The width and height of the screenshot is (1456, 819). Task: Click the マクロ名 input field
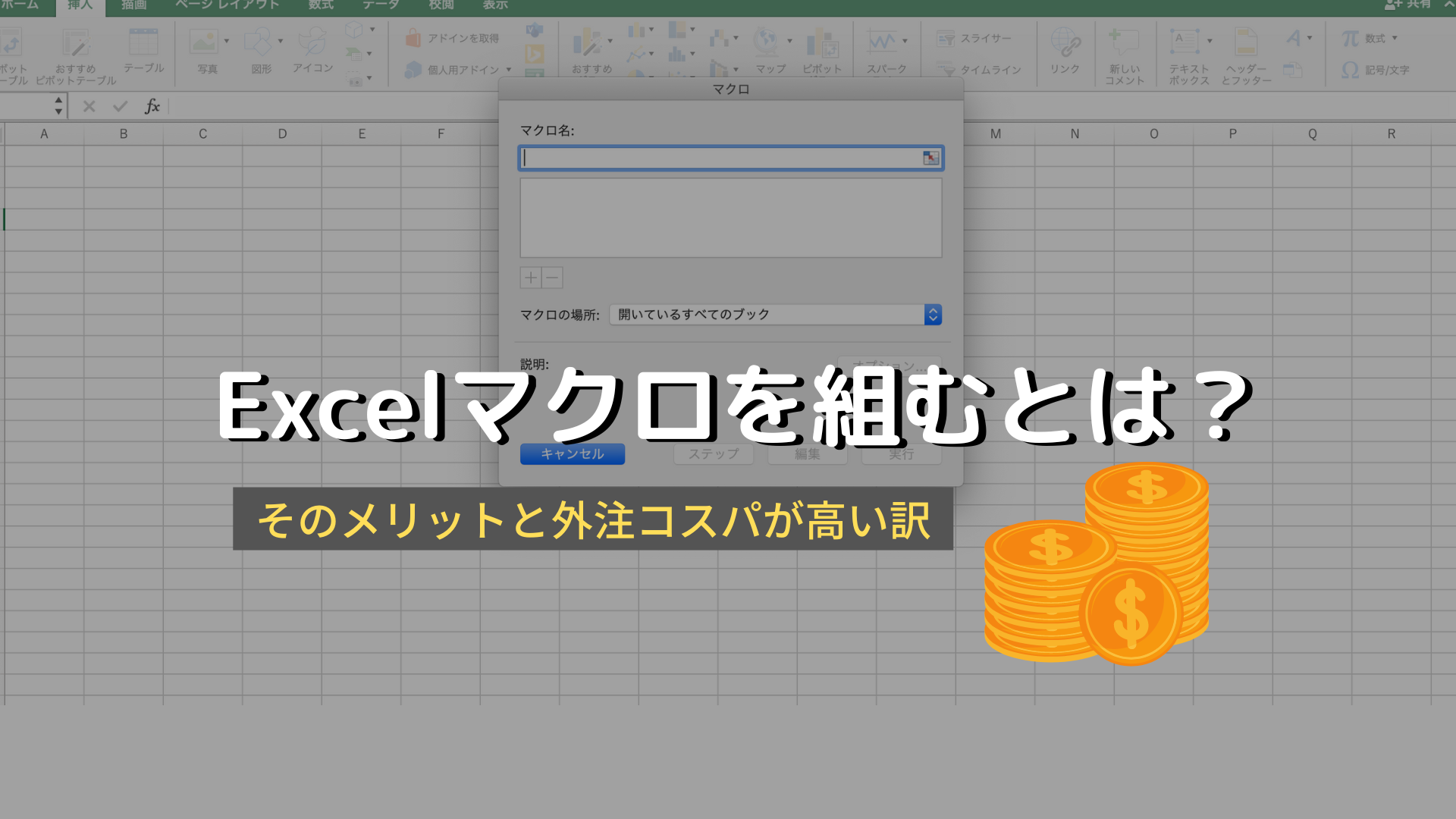731,158
